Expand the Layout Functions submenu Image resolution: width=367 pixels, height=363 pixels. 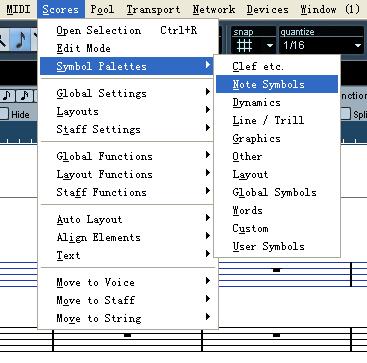pos(128,174)
